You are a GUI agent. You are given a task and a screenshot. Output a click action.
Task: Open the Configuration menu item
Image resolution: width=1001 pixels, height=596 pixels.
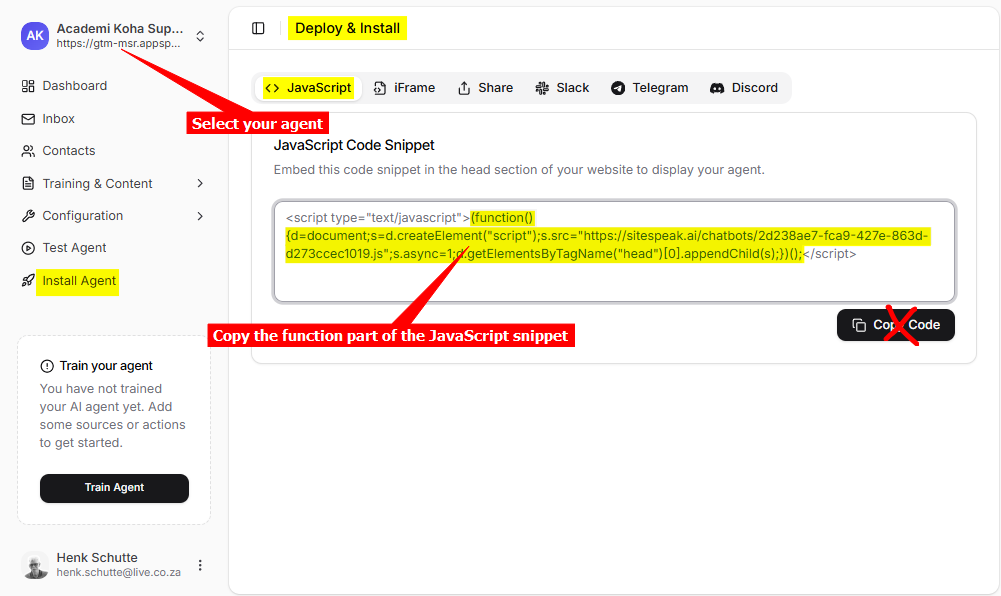pyautogui.click(x=82, y=216)
